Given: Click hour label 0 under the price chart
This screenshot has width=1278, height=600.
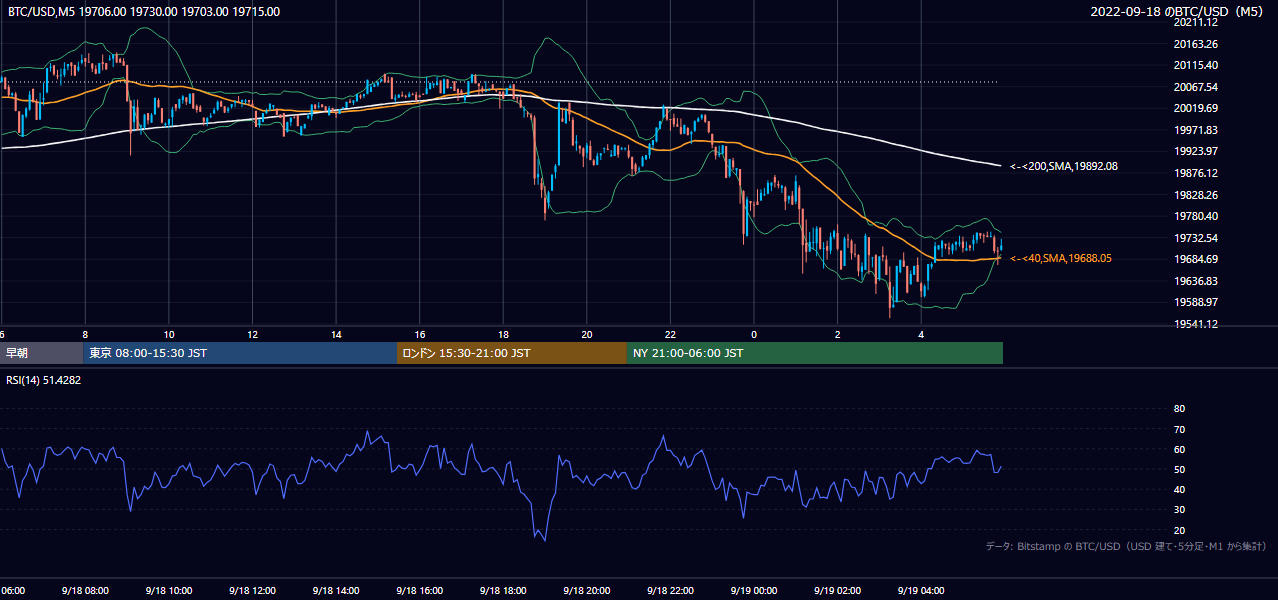Looking at the screenshot, I should tap(754, 335).
